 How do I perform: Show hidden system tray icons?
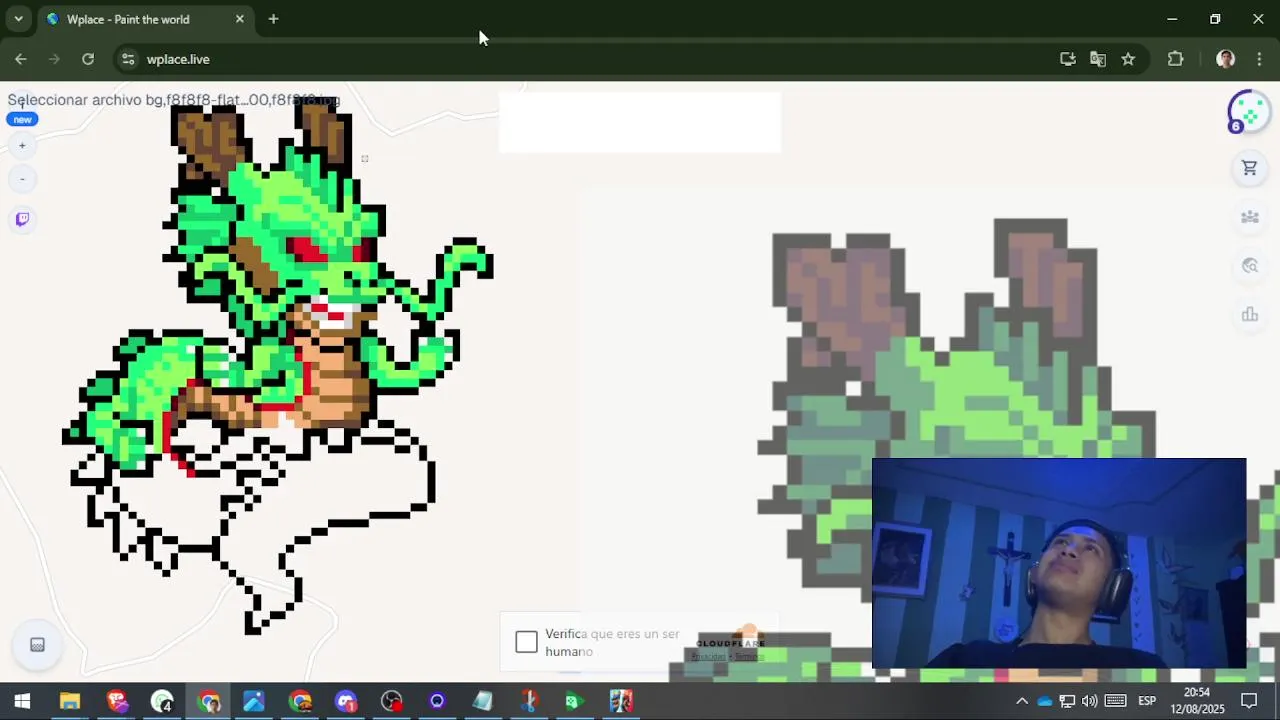1021,701
